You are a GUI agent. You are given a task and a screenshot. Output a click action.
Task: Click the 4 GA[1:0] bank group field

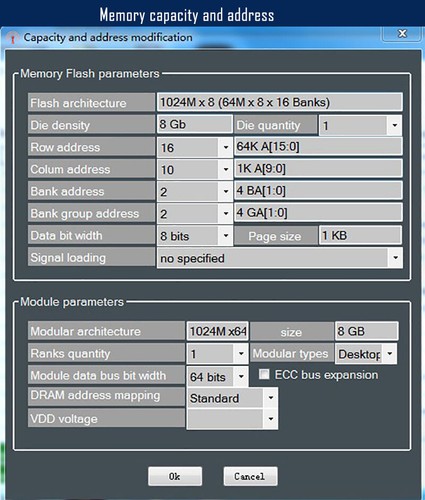318,212
